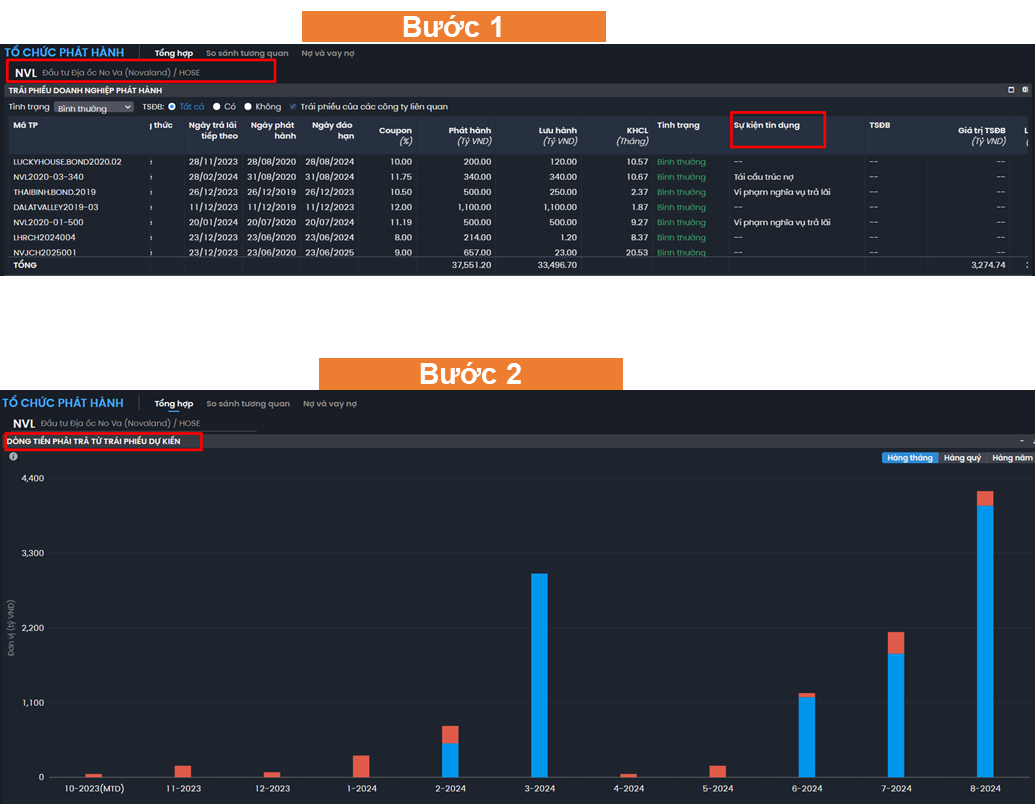Switch chart to 'Hàng quý' view
The height and width of the screenshot is (804, 1035).
[962, 458]
